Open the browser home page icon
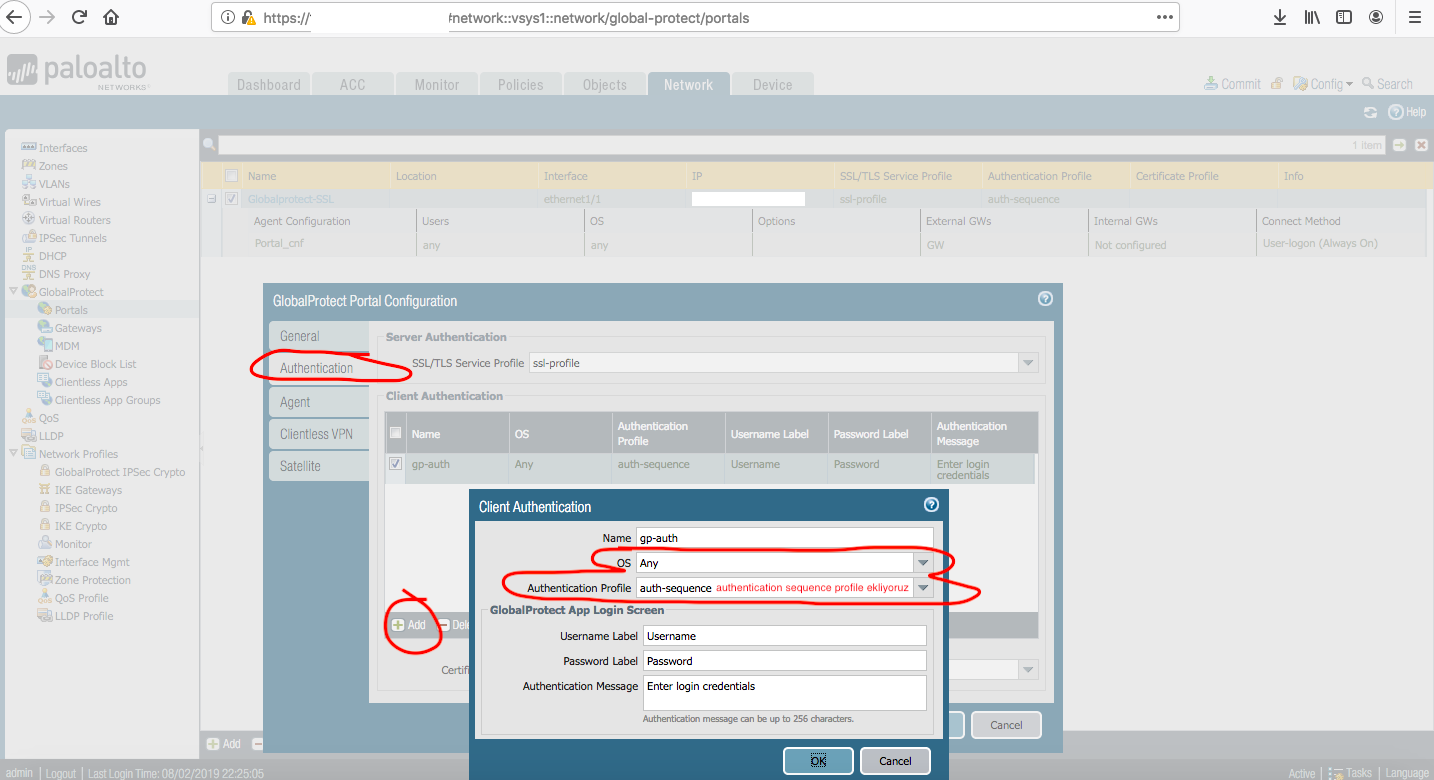Screen dimensions: 1434x780 111,18
